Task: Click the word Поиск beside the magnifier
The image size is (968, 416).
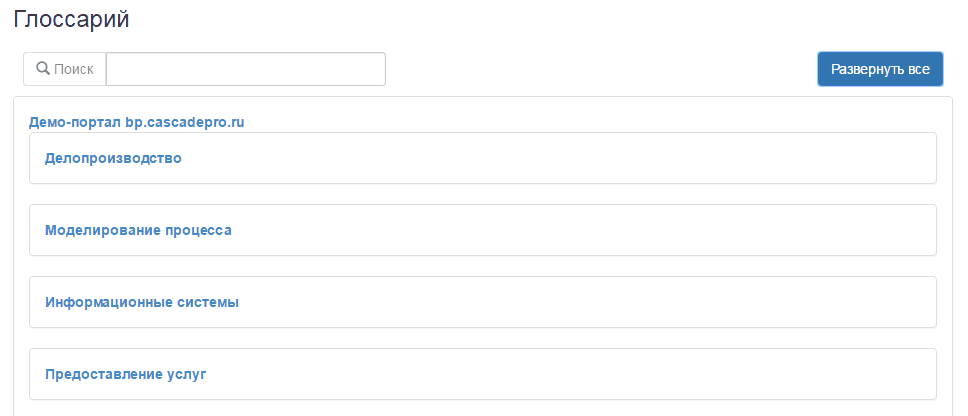Action: coord(73,69)
